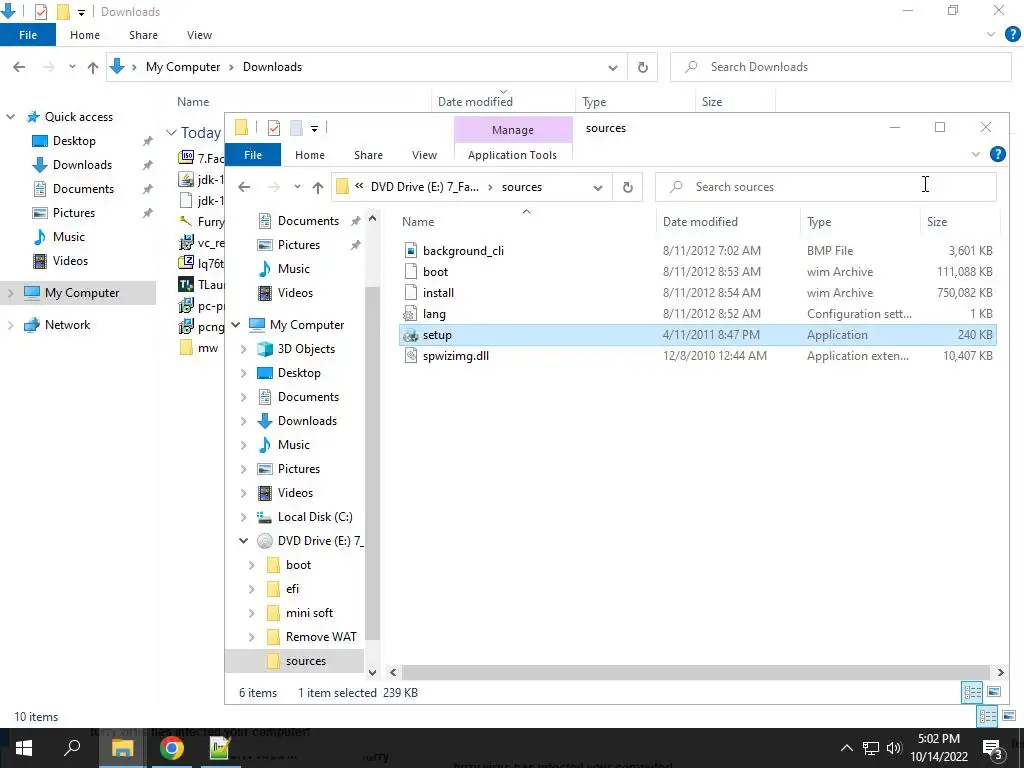Image resolution: width=1024 pixels, height=768 pixels.
Task: Show hidden system tray icons
Action: [x=846, y=748]
